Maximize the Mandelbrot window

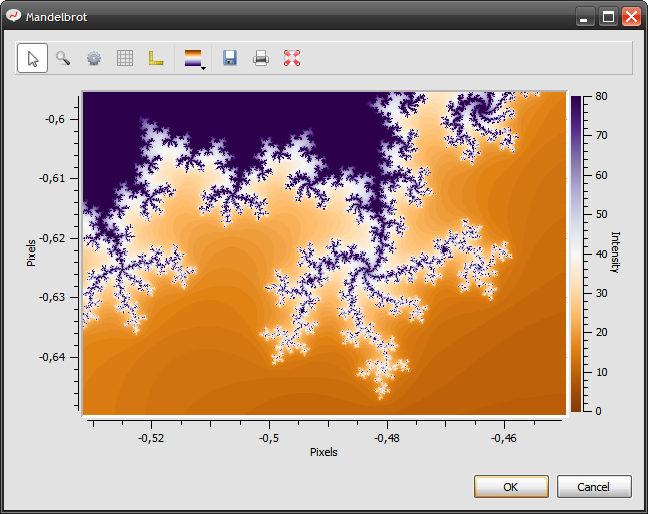[x=608, y=16]
